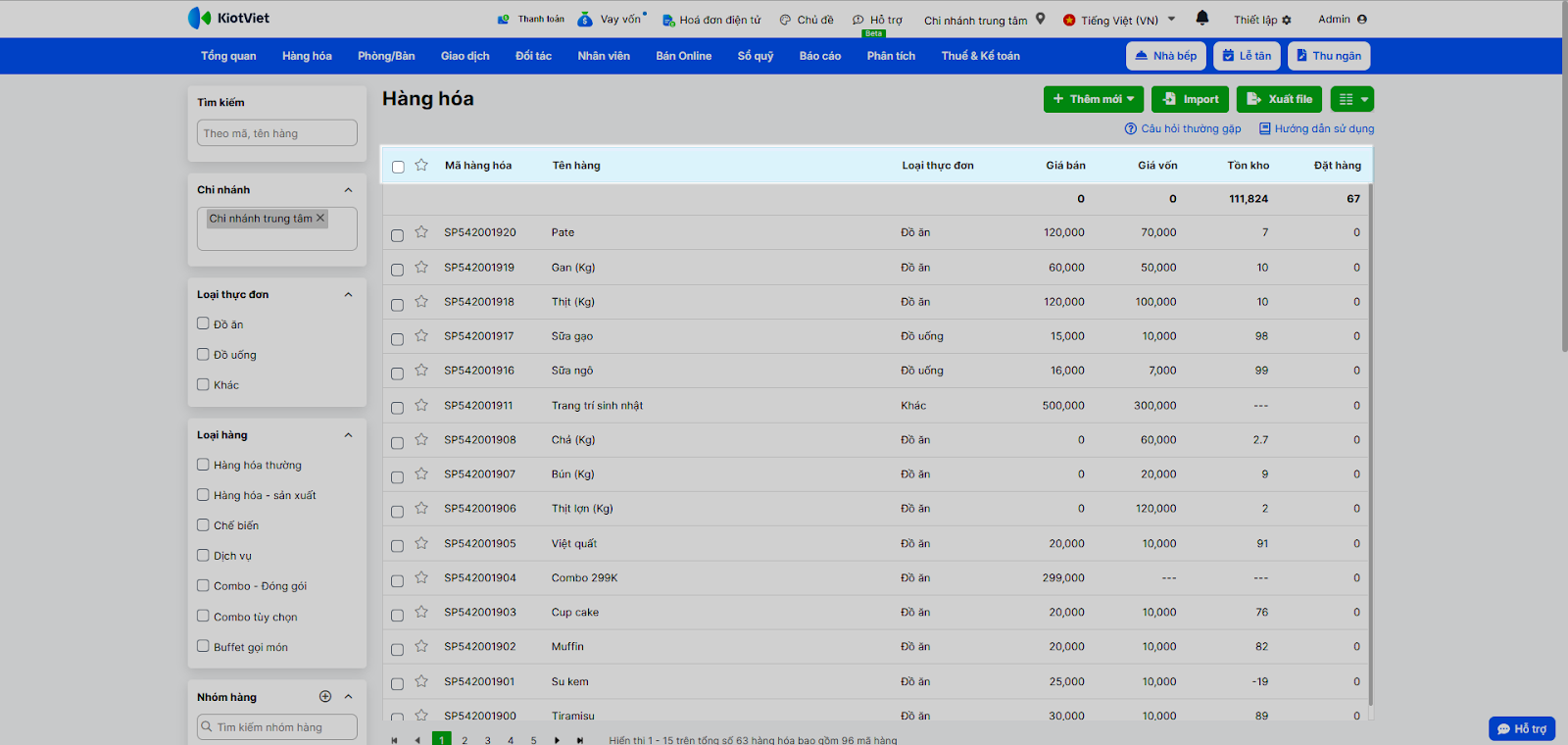Open the Thêm mới dropdown
The width and height of the screenshot is (1568, 745).
(1094, 99)
